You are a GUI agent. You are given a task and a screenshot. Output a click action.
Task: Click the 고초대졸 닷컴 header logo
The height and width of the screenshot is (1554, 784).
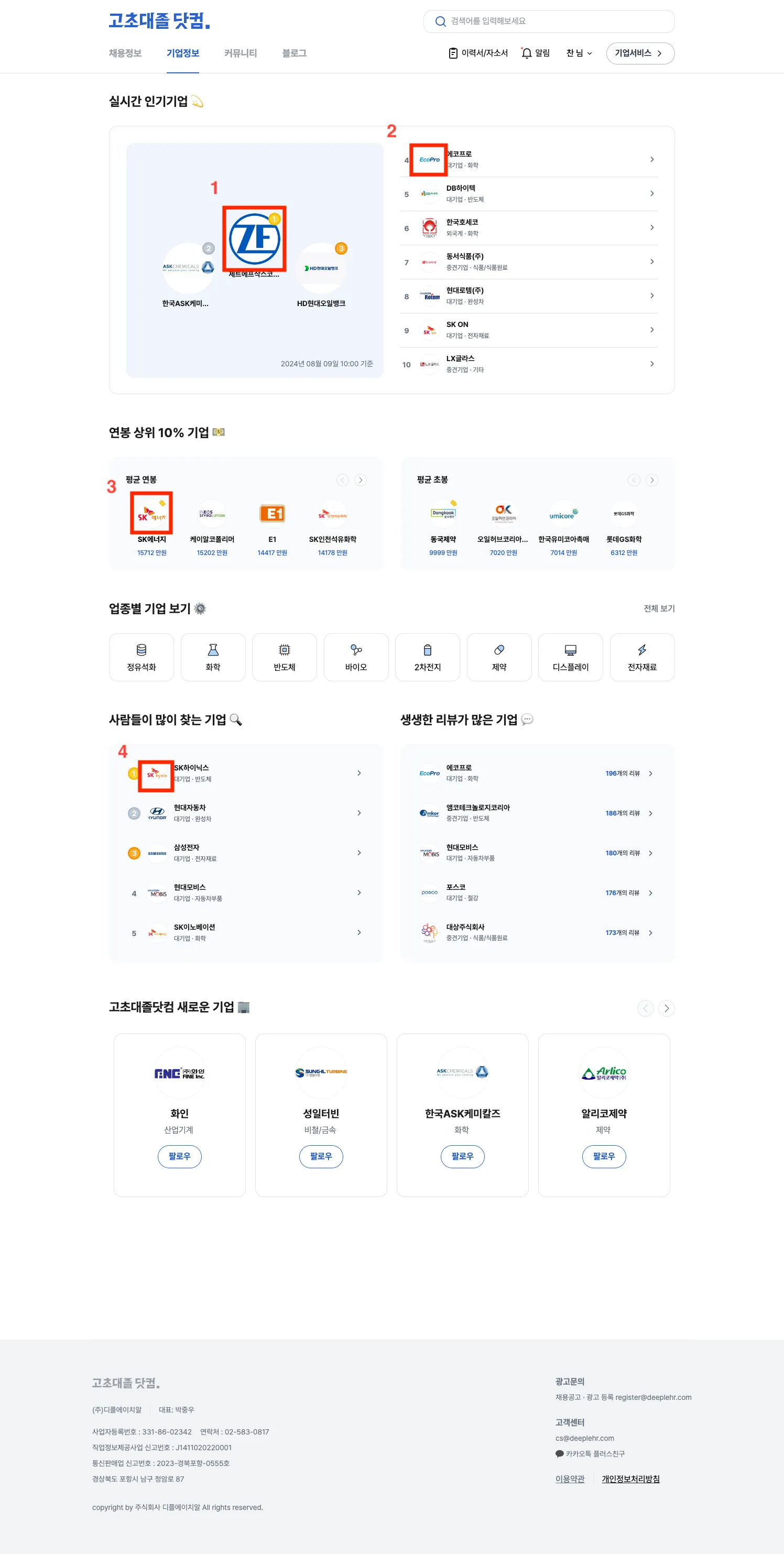(x=159, y=20)
